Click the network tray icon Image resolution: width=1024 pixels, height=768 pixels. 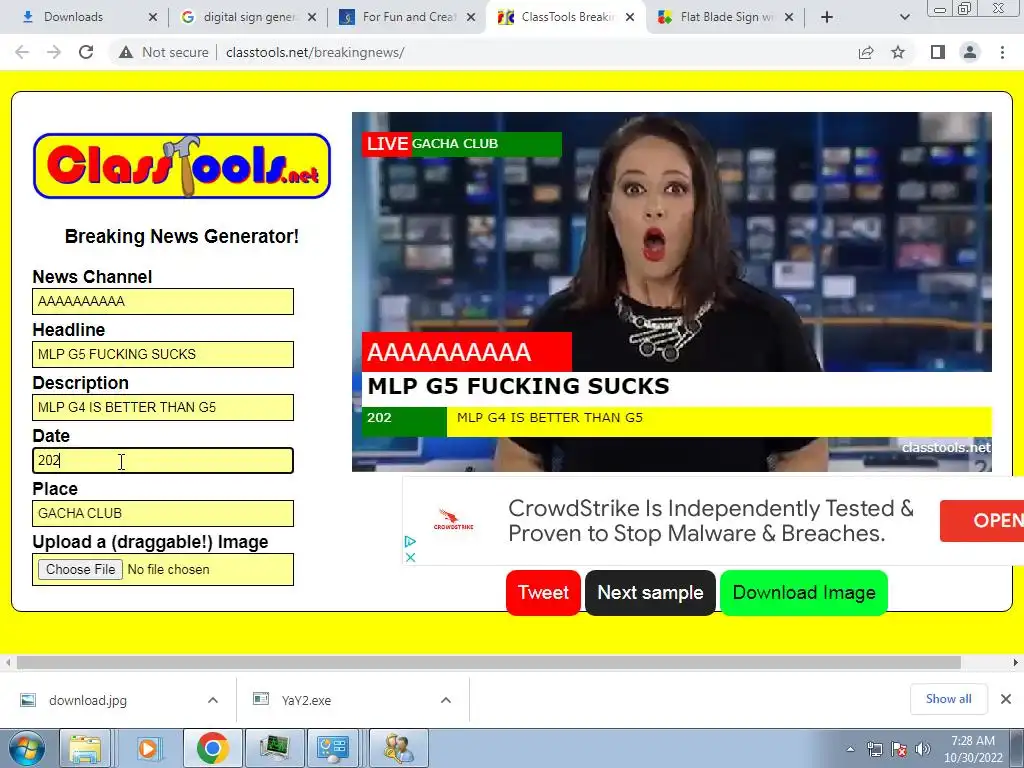(x=874, y=749)
